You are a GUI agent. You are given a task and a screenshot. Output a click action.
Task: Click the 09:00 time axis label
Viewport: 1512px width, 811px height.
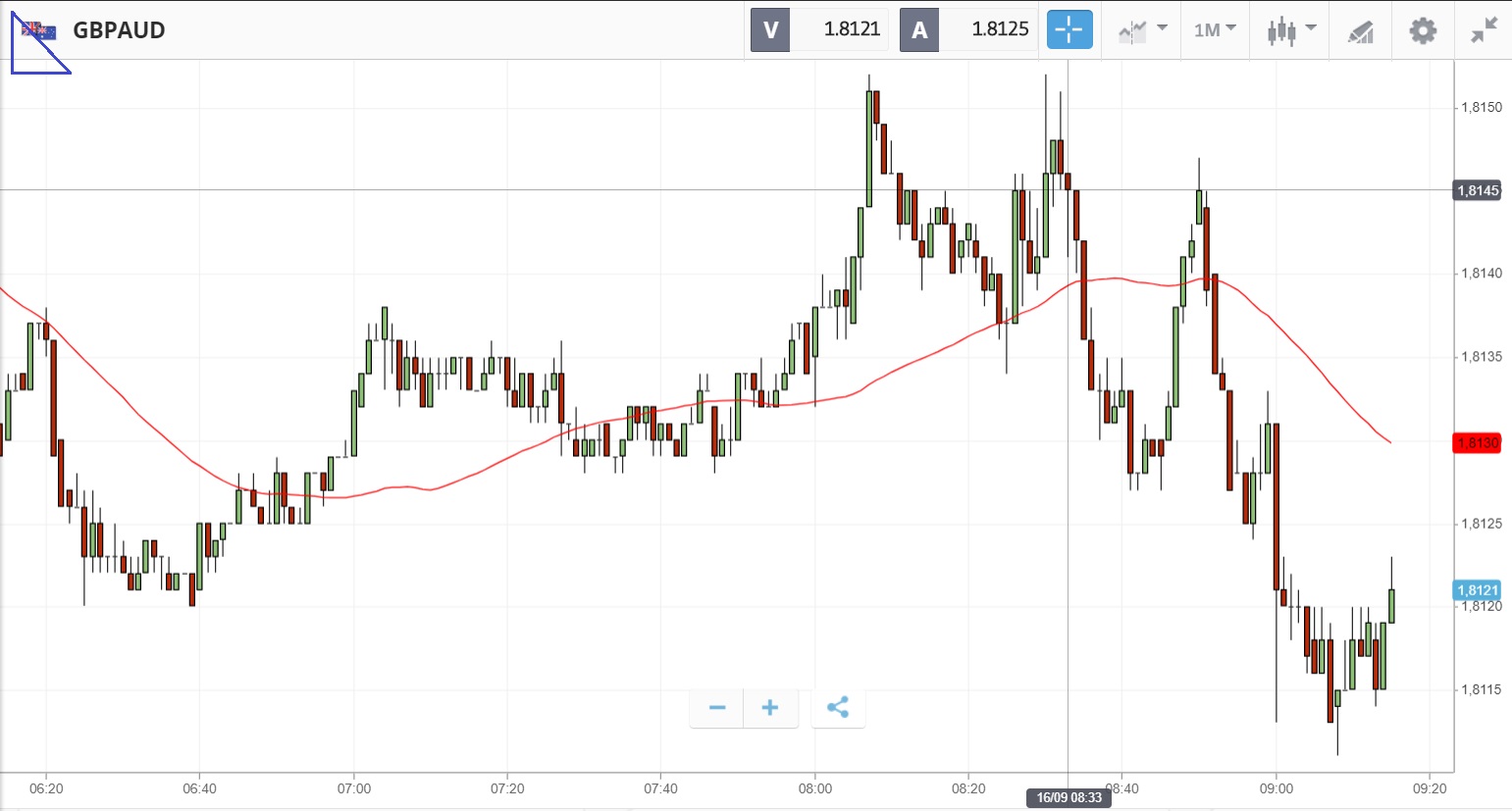tap(1276, 788)
